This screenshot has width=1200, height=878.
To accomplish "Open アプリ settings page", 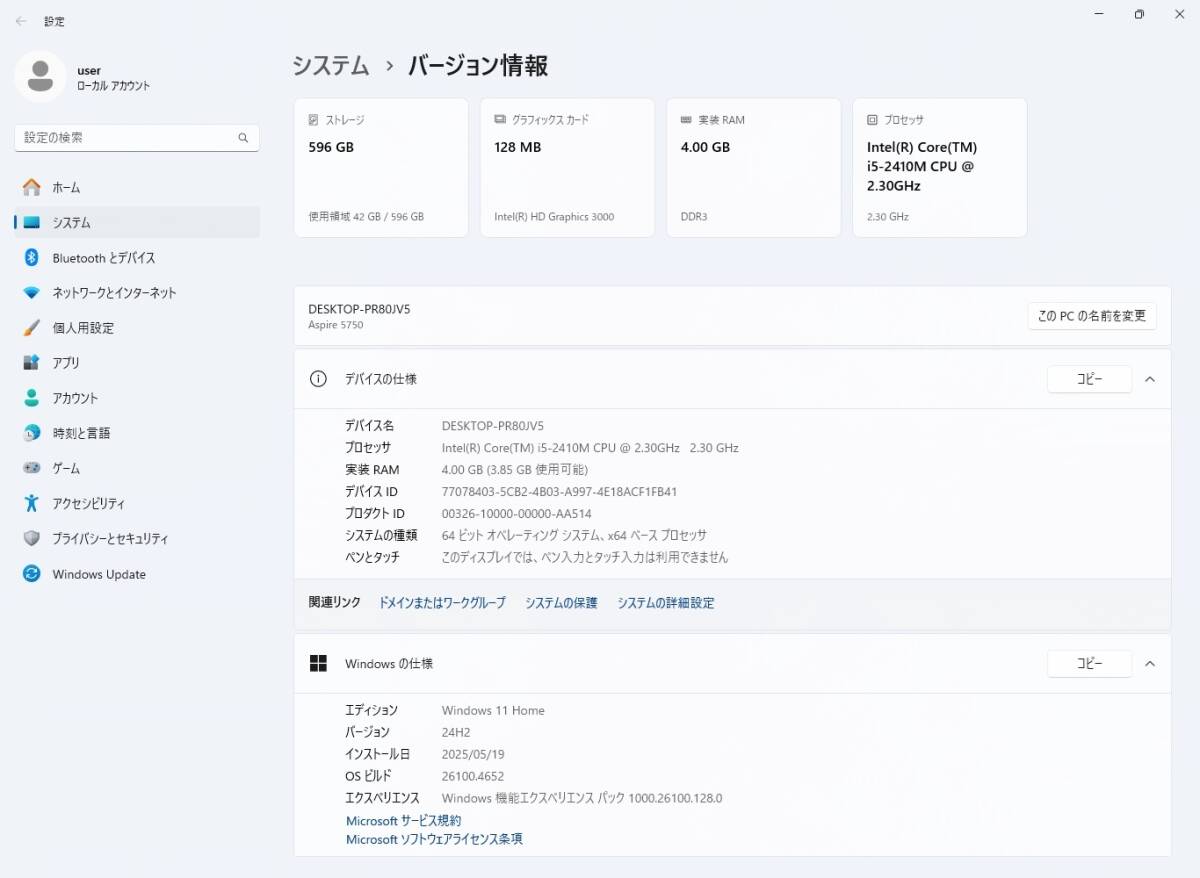I will 137,363.
